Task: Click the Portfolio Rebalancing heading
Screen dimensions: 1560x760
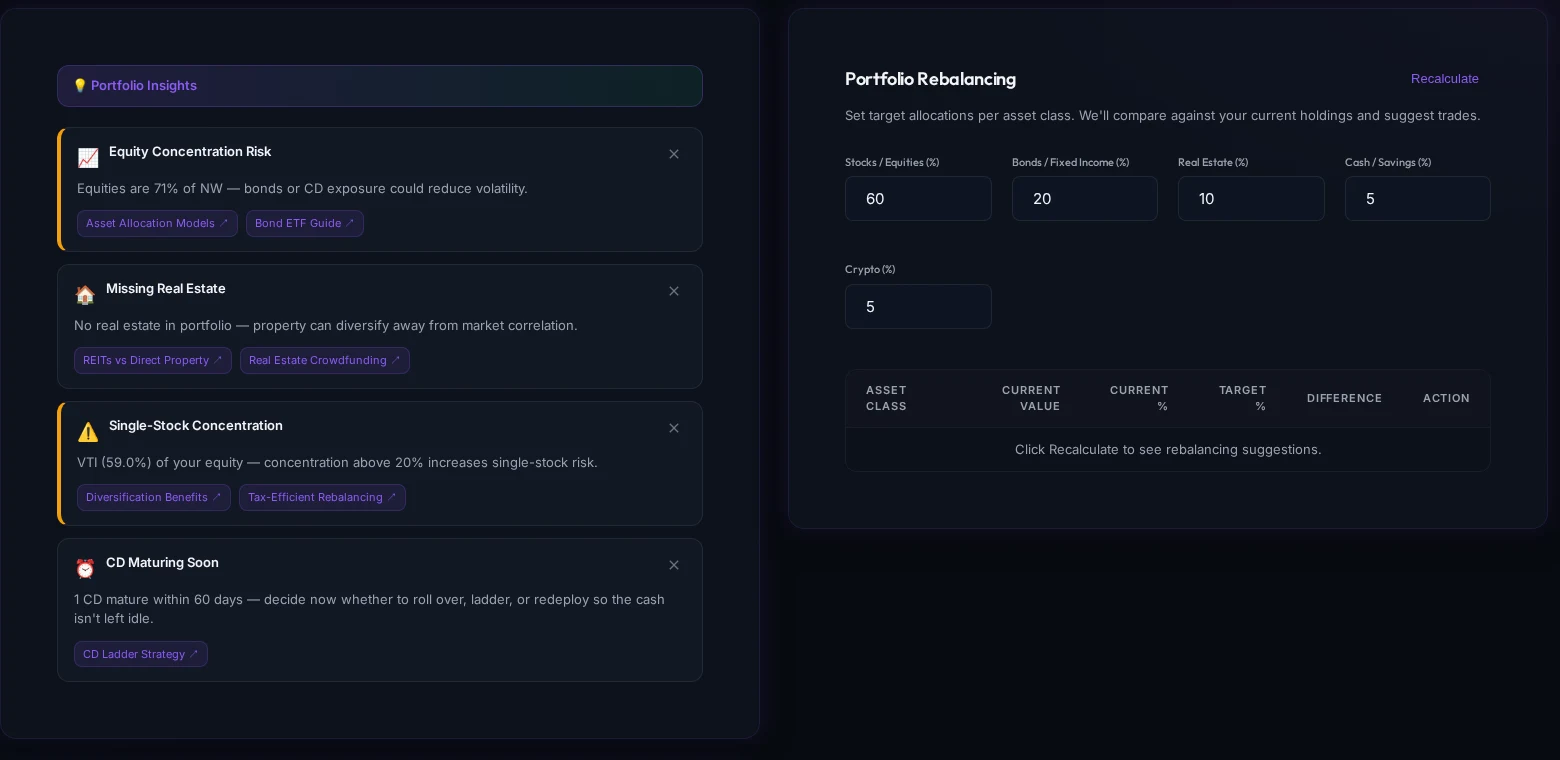Action: [x=930, y=79]
